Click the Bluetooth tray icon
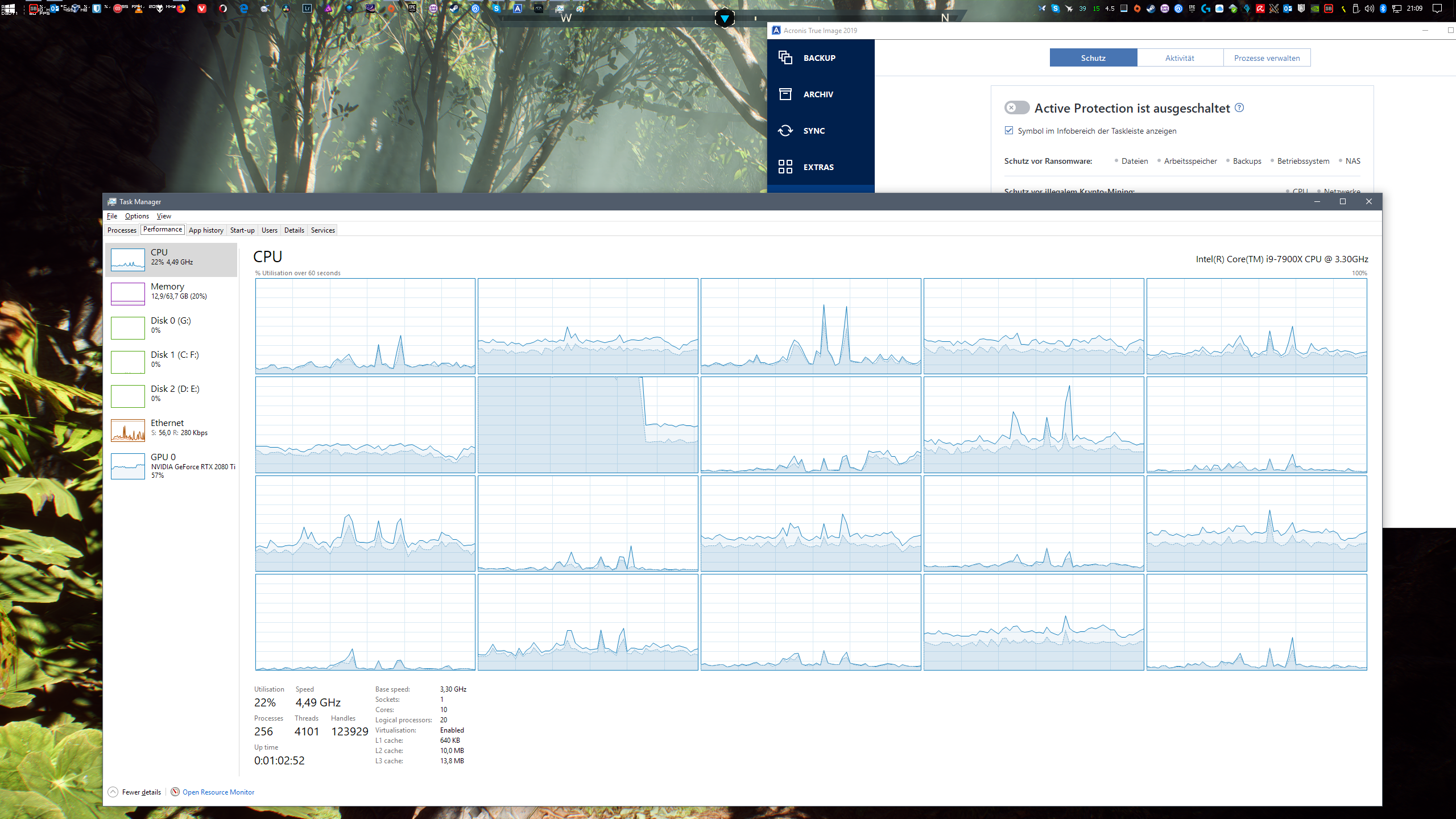1456x819 pixels. pyautogui.click(x=1383, y=9)
